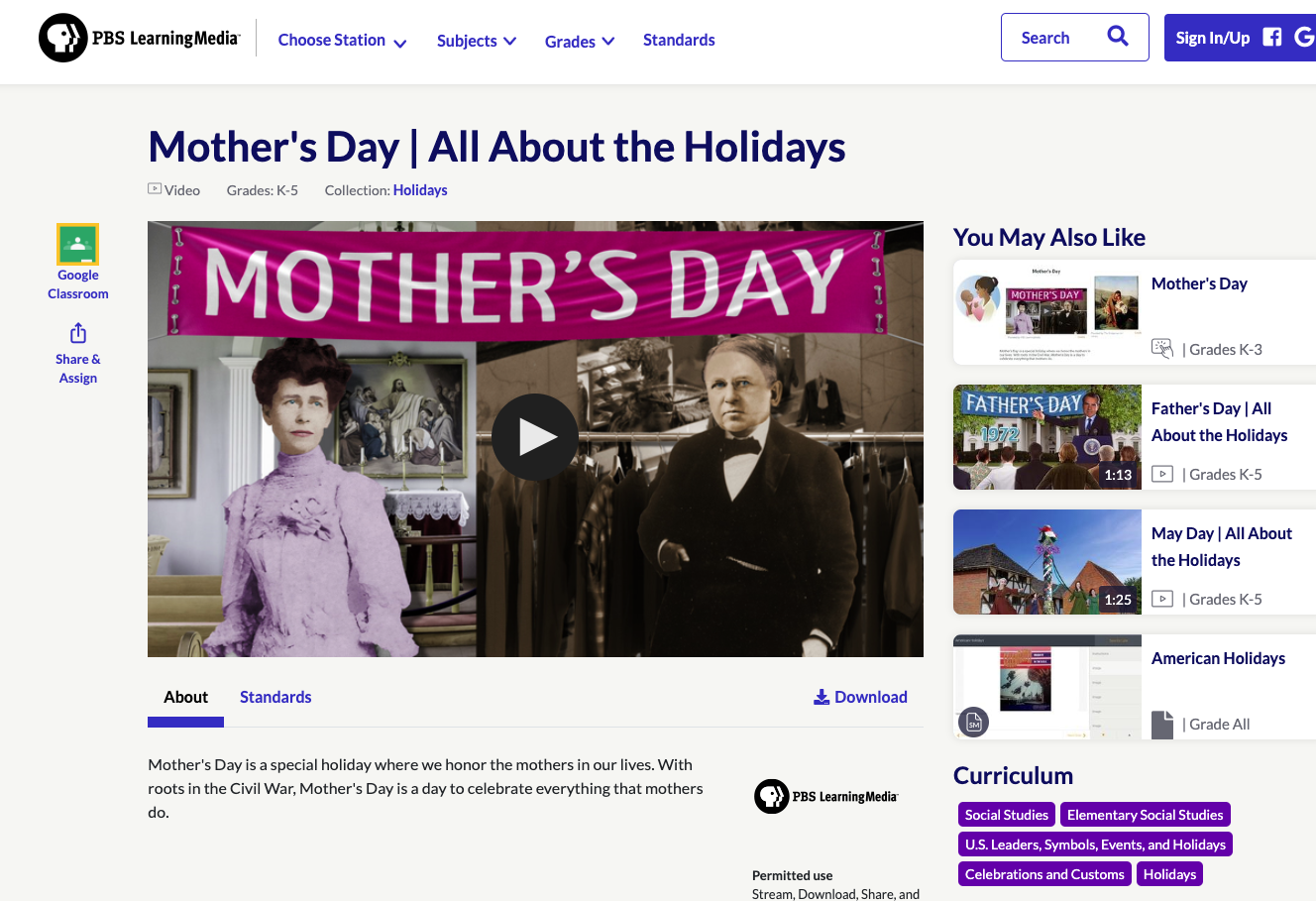Screen dimensions: 1316x901
Task: Select the Social Studies tag
Action: (x=1006, y=814)
